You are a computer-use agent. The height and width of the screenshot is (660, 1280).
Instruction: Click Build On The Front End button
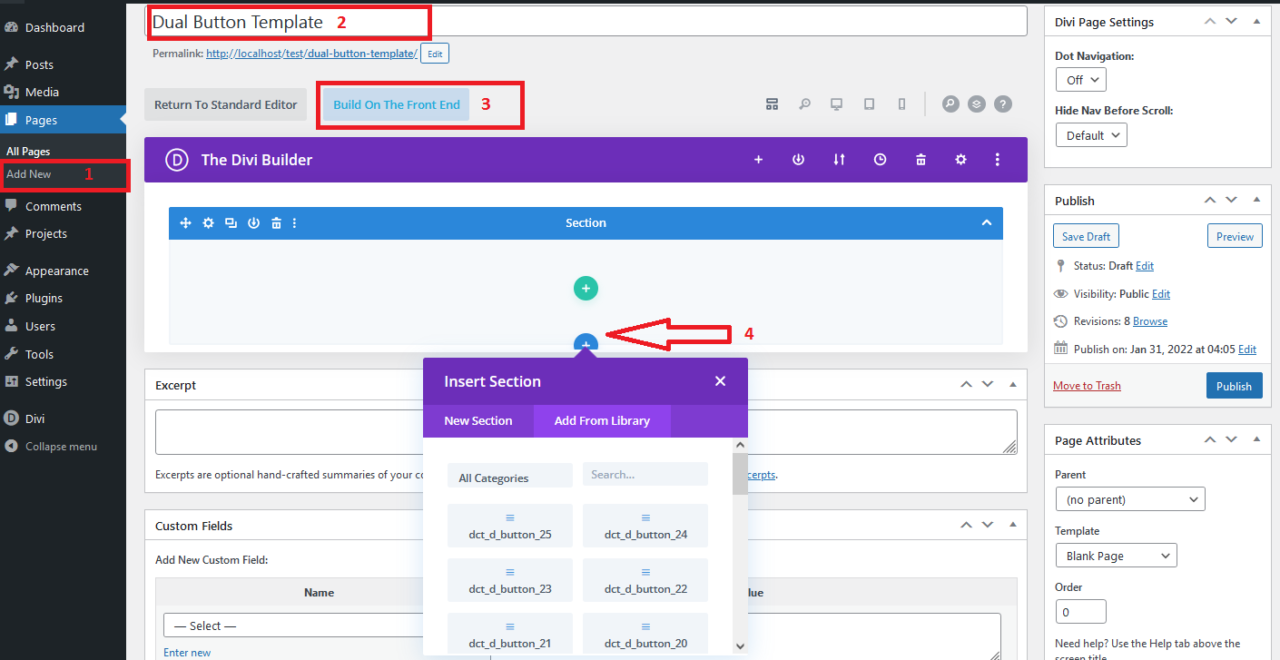pos(397,105)
